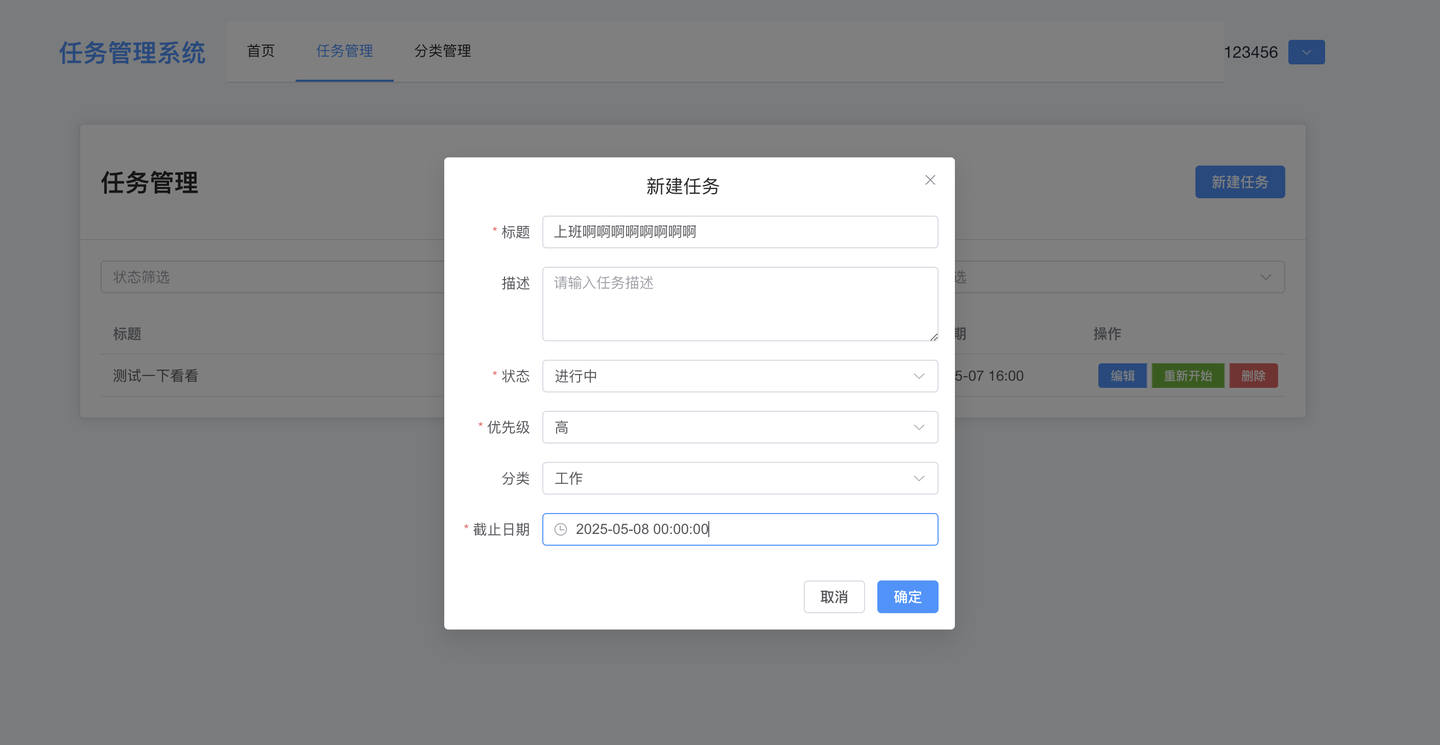Open the 状态 dropdown showing 进行中

[740, 376]
